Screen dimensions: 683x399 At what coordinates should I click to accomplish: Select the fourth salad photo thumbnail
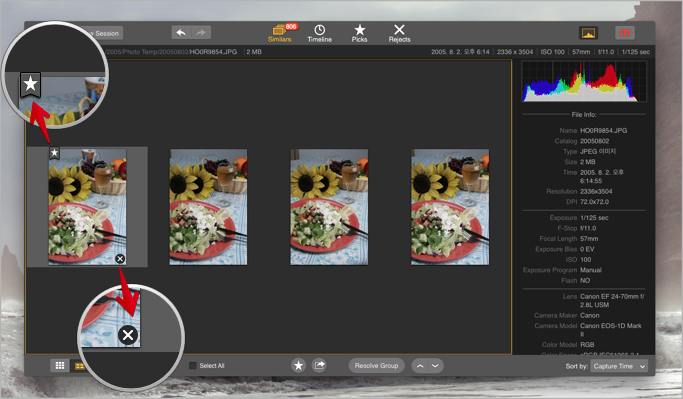pos(450,207)
